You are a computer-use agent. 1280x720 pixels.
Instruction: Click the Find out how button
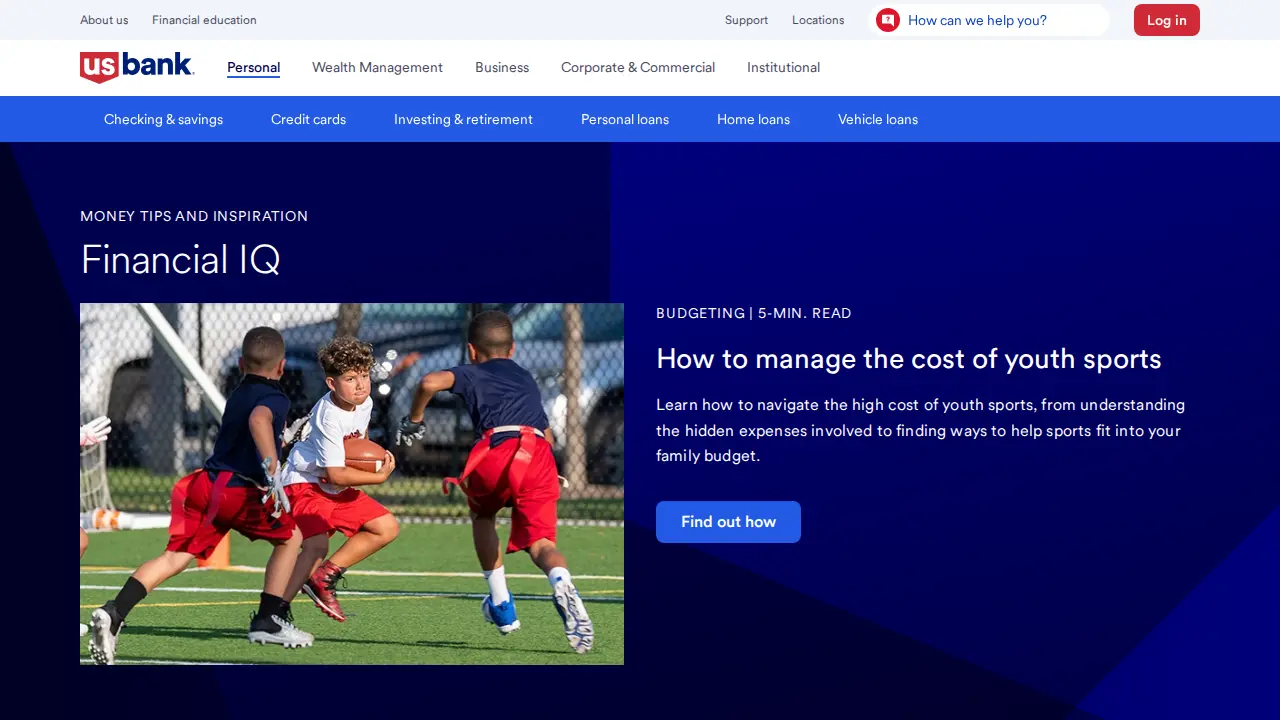[728, 522]
